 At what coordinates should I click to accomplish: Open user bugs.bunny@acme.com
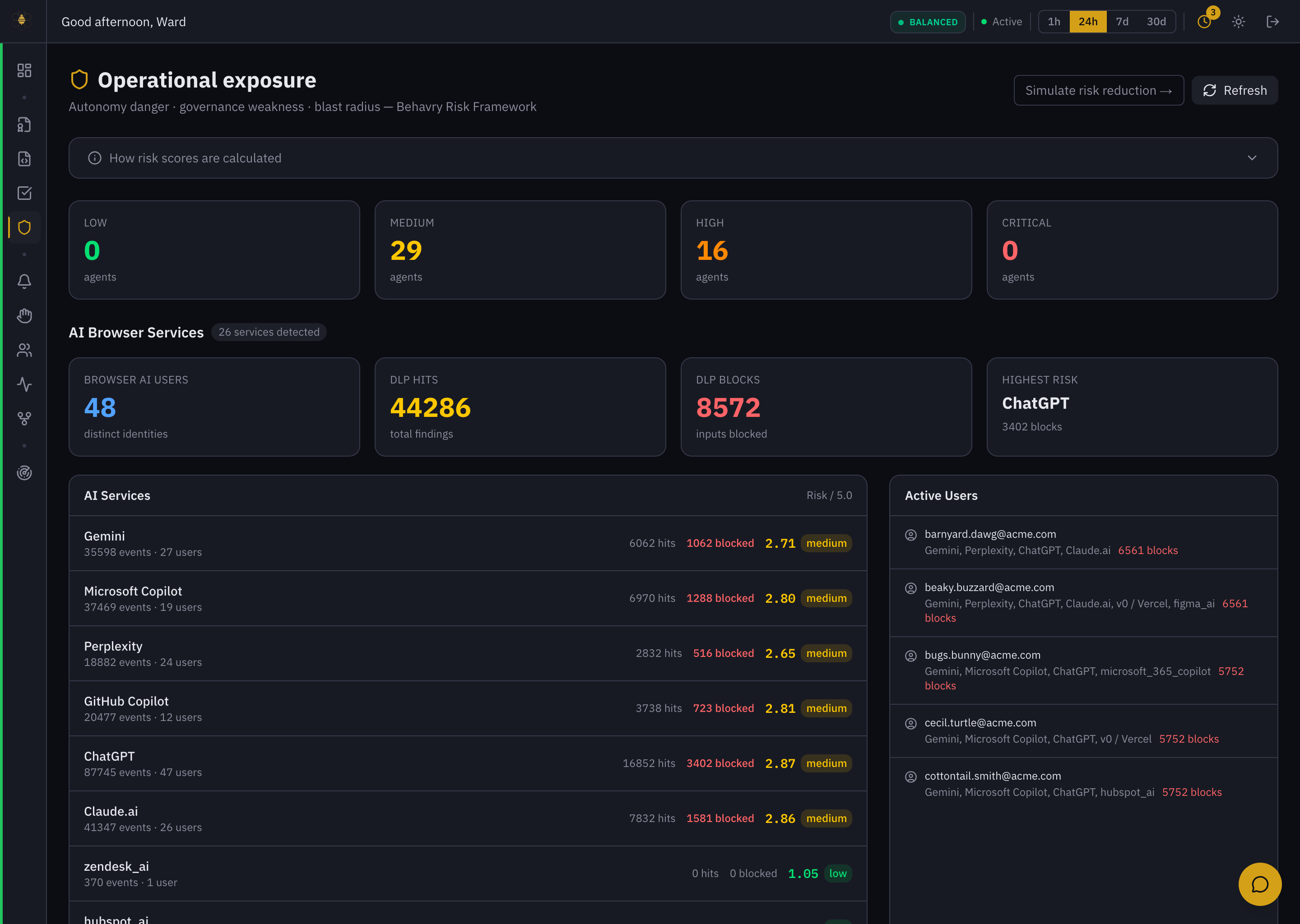click(982, 656)
